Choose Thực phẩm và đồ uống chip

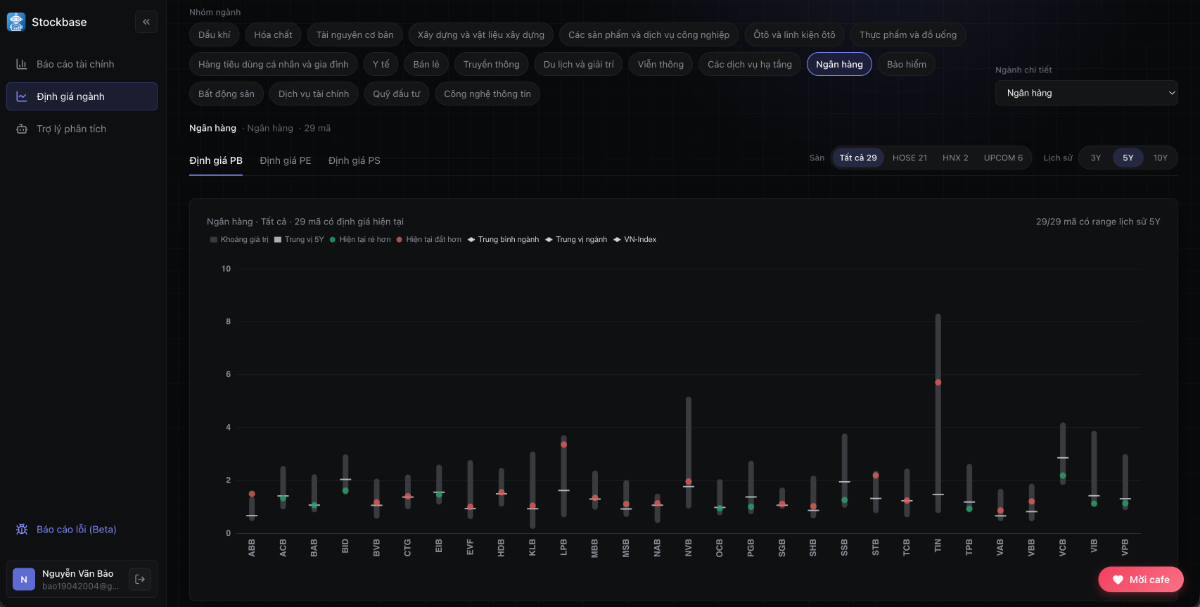pos(908,34)
